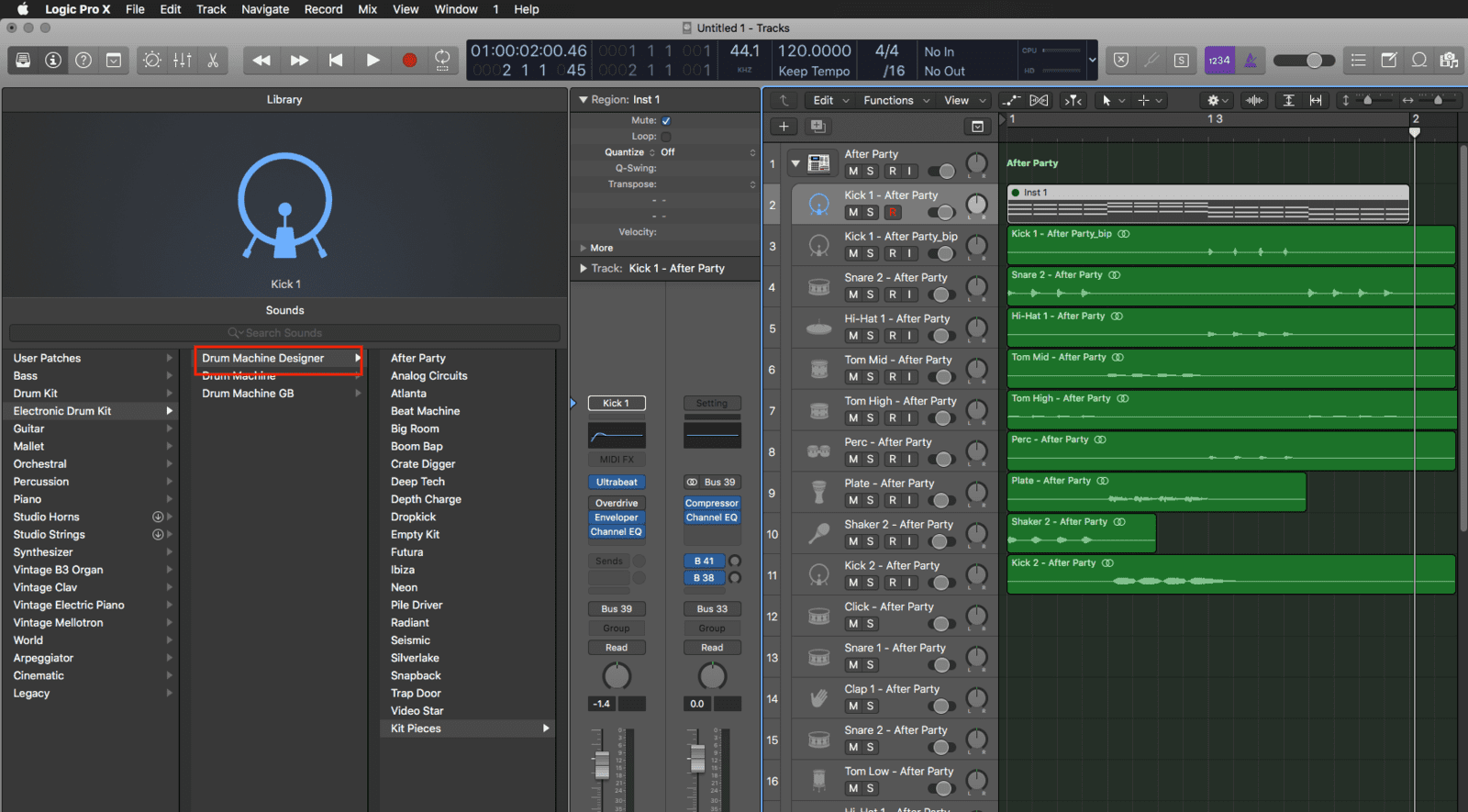This screenshot has width=1468, height=812.
Task: Click the metronome button
Action: pos(1250,61)
